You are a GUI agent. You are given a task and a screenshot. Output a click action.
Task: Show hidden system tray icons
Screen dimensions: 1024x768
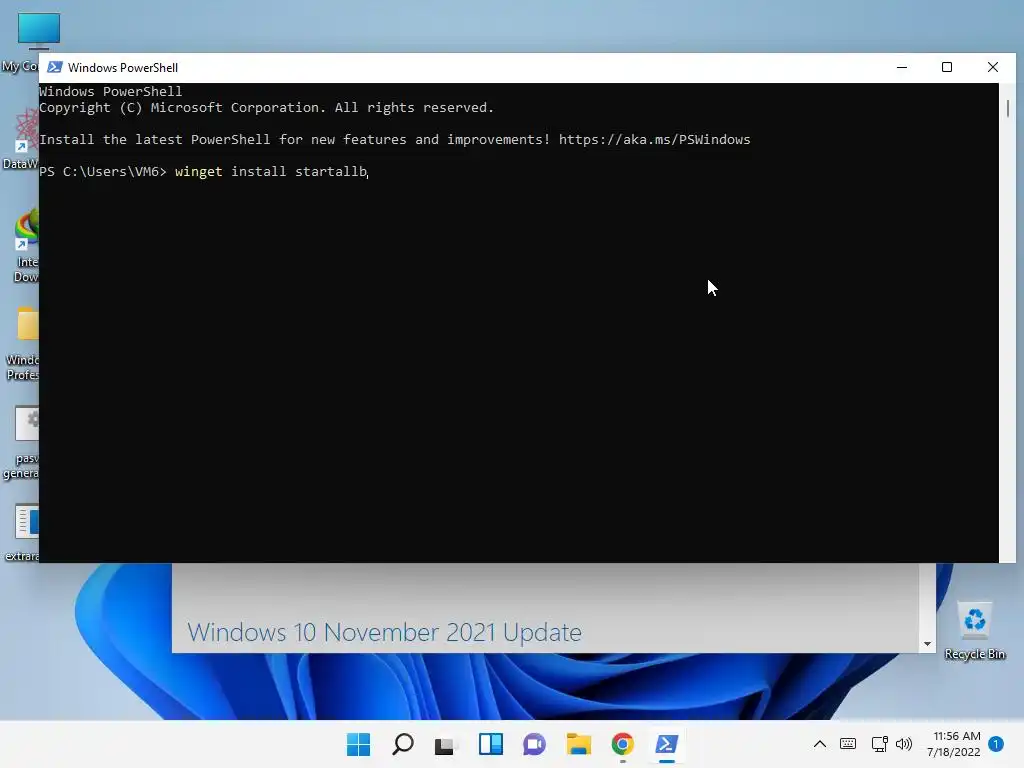[x=820, y=744]
